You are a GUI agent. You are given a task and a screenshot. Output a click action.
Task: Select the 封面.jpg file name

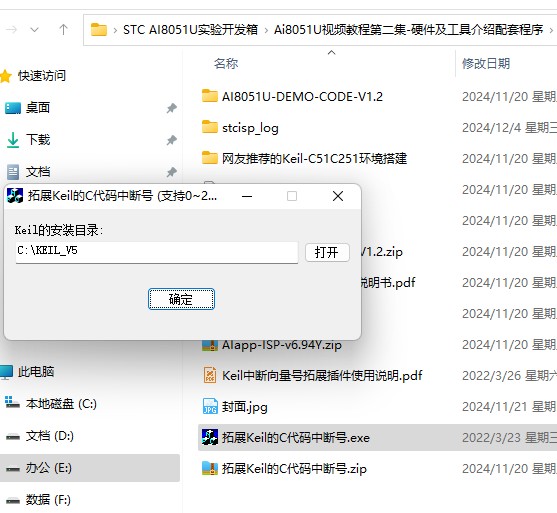[244, 407]
